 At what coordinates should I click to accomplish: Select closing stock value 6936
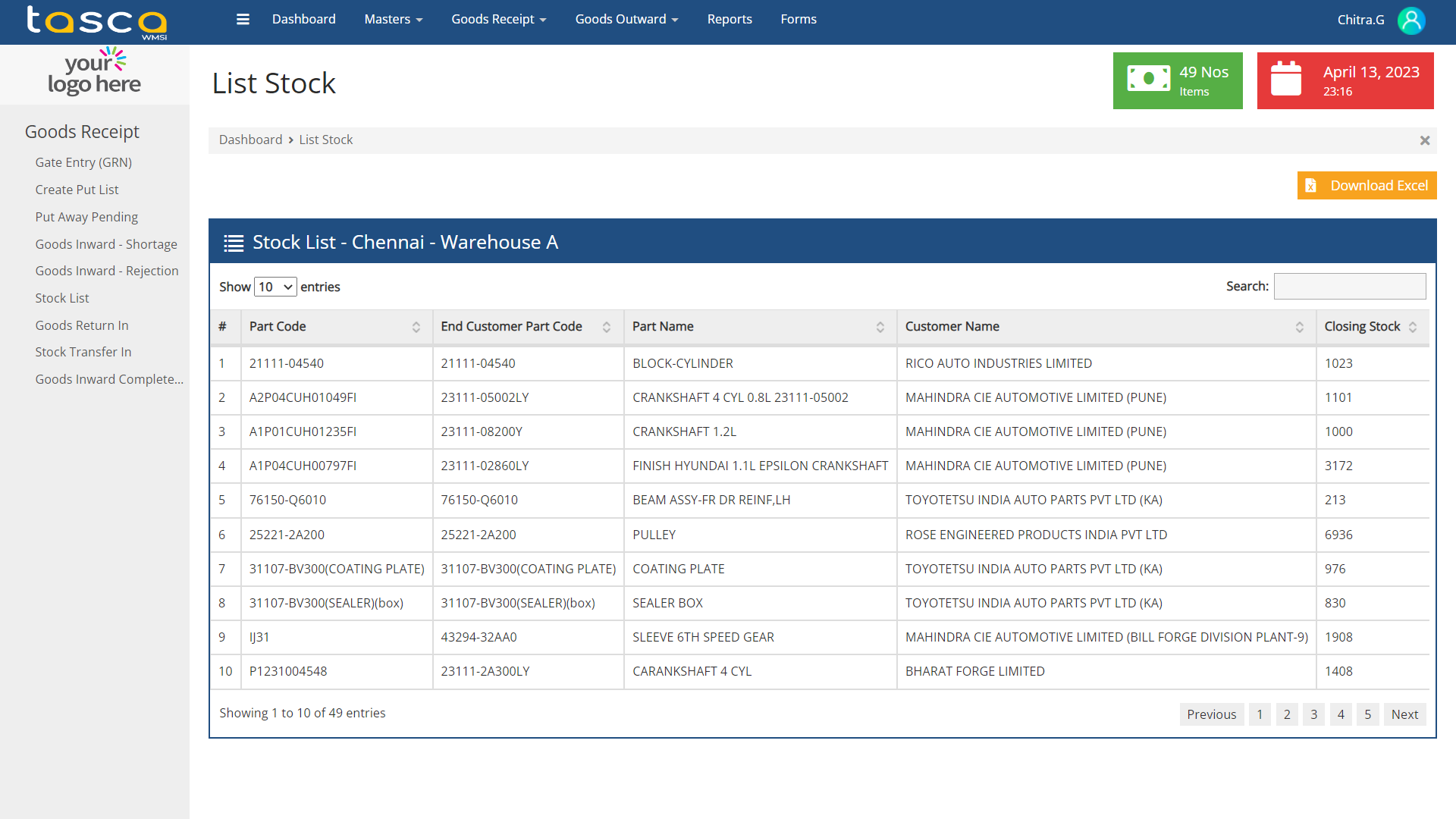1338,535
